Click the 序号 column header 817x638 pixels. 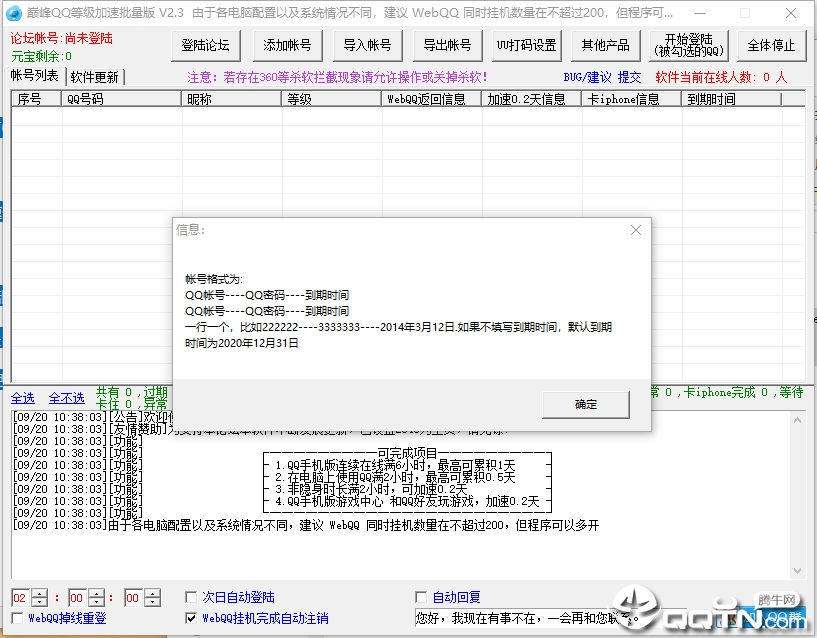tap(36, 99)
